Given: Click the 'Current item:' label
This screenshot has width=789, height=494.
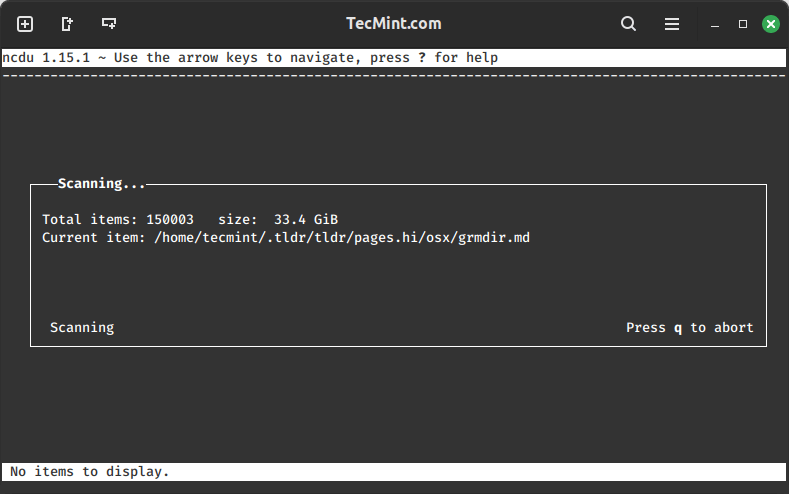Looking at the screenshot, I should (x=94, y=237).
